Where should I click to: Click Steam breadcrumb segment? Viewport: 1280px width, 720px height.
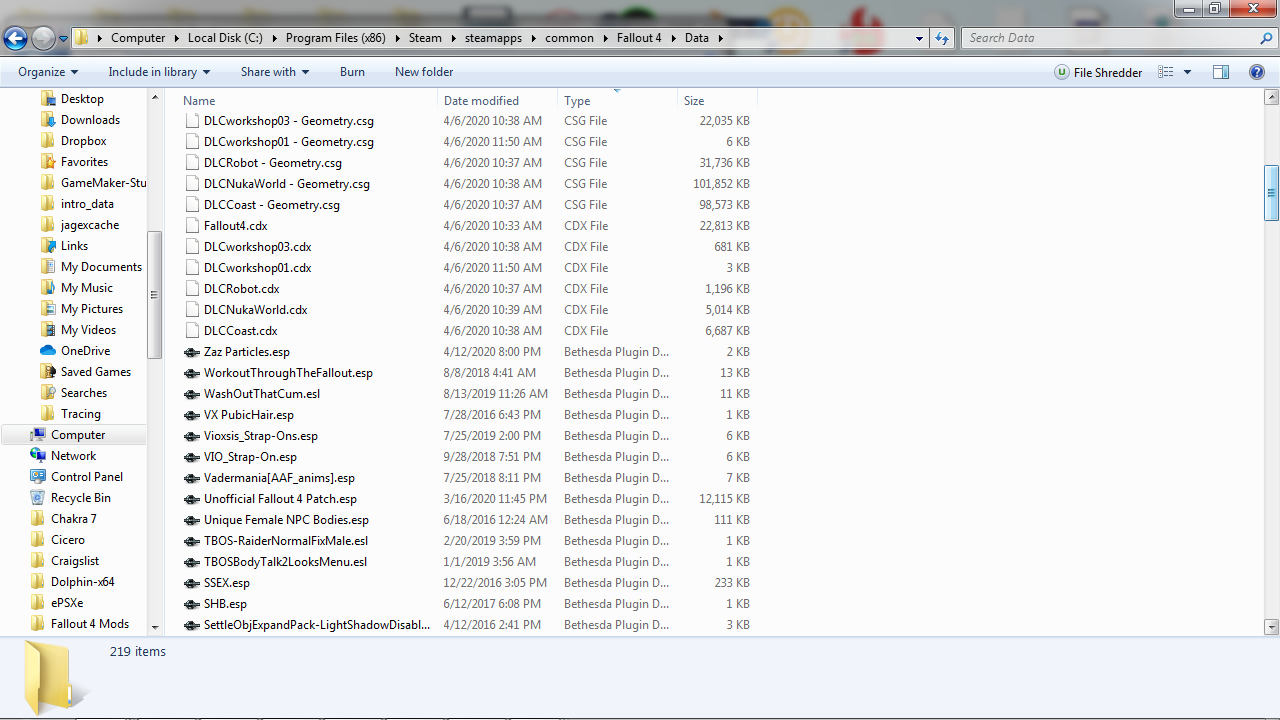(425, 38)
